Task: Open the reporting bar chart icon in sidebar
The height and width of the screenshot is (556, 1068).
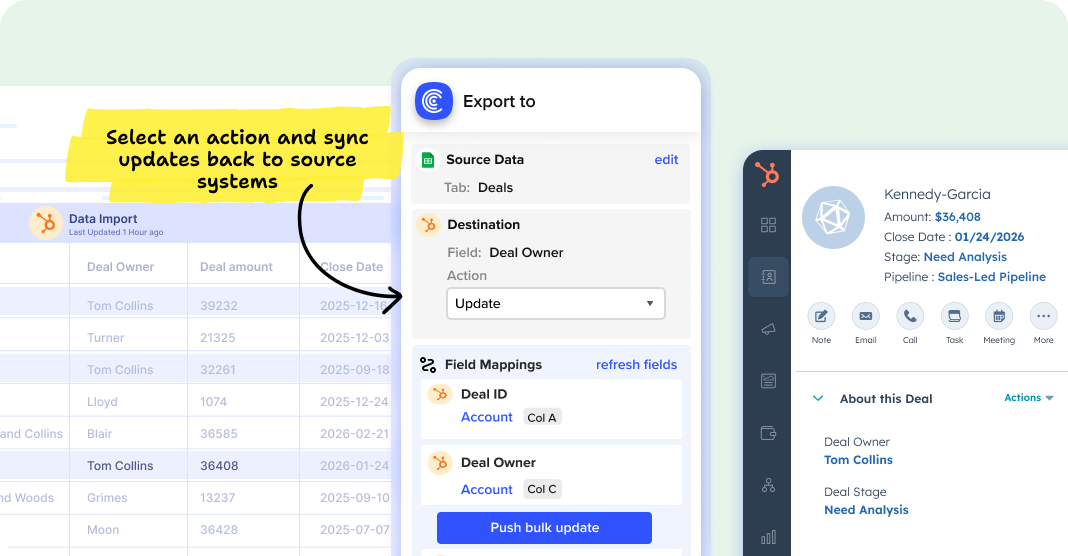Action: click(768, 537)
